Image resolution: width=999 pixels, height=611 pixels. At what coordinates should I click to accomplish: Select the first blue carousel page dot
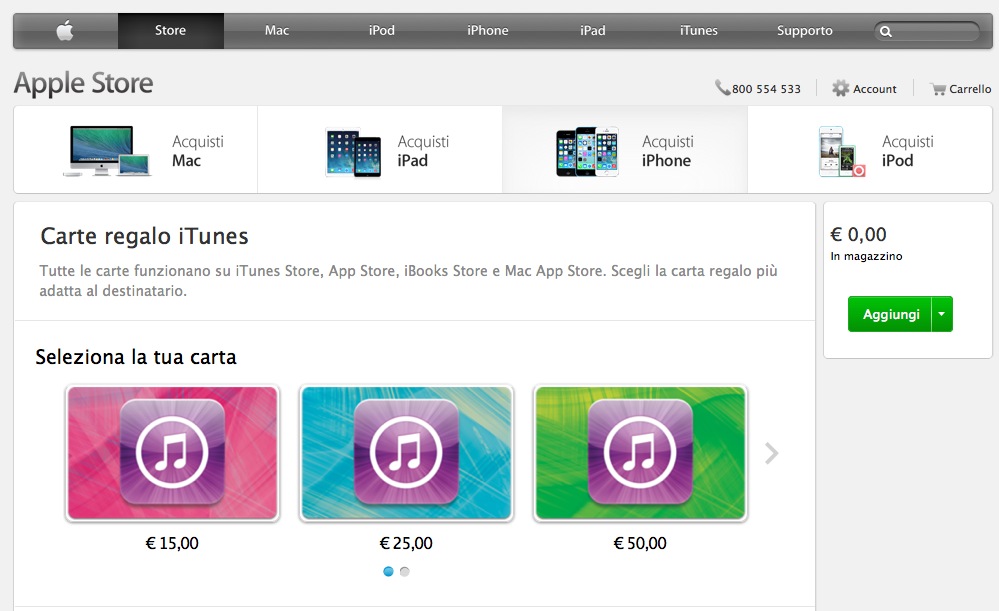pos(388,571)
